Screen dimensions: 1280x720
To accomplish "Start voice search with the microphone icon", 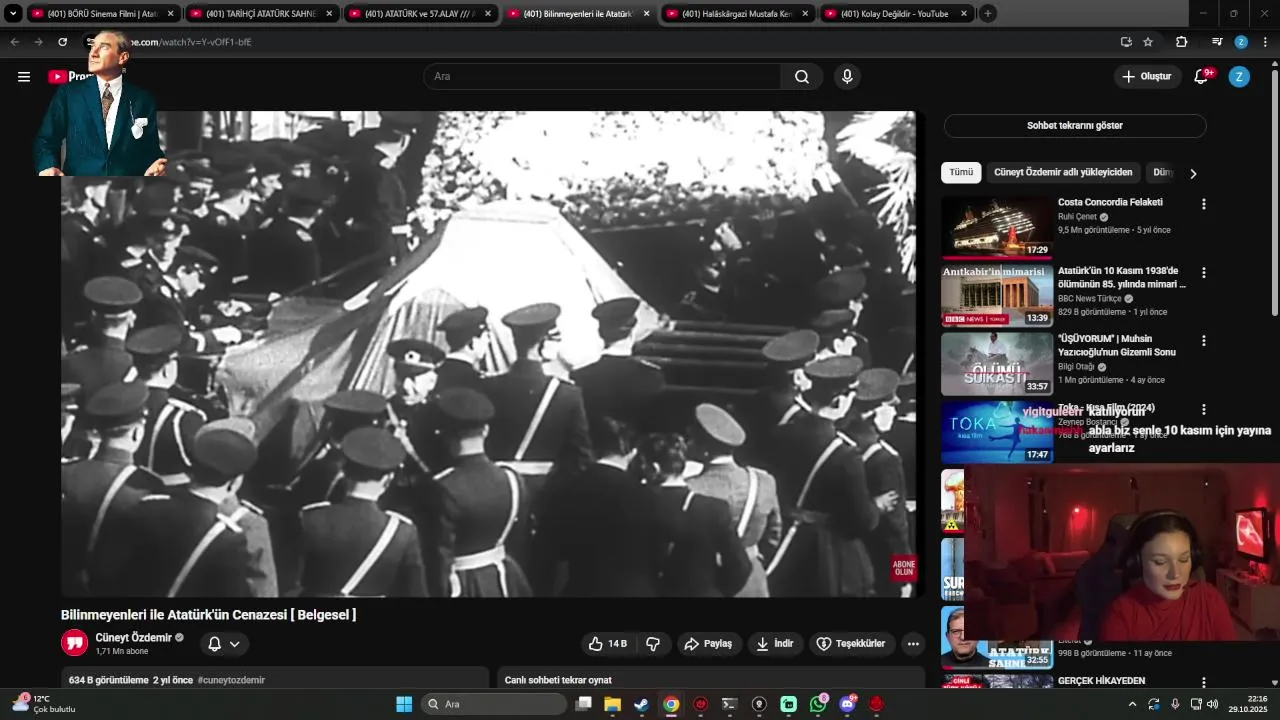I will coord(847,77).
